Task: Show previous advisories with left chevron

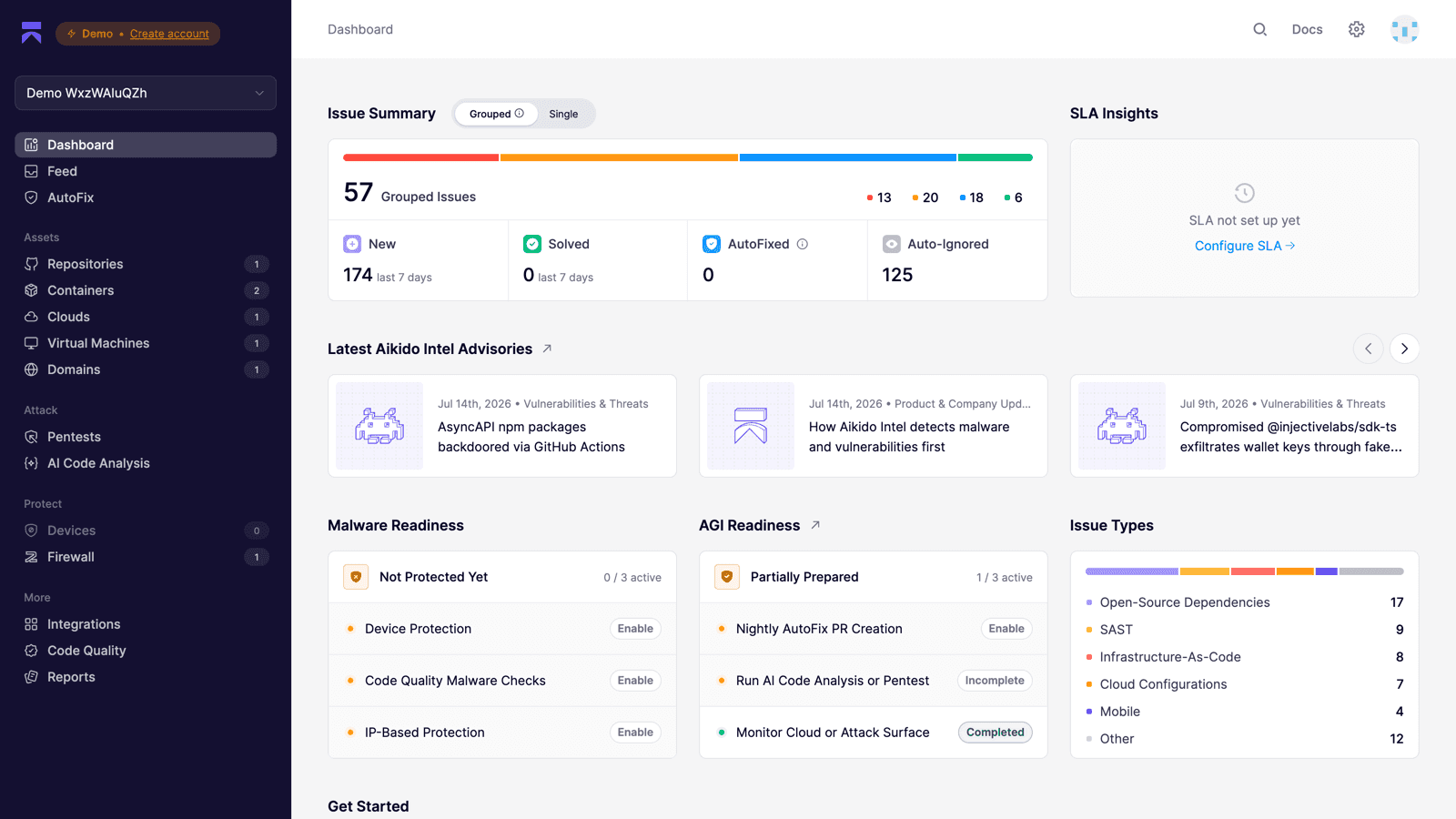Action: 1368,349
